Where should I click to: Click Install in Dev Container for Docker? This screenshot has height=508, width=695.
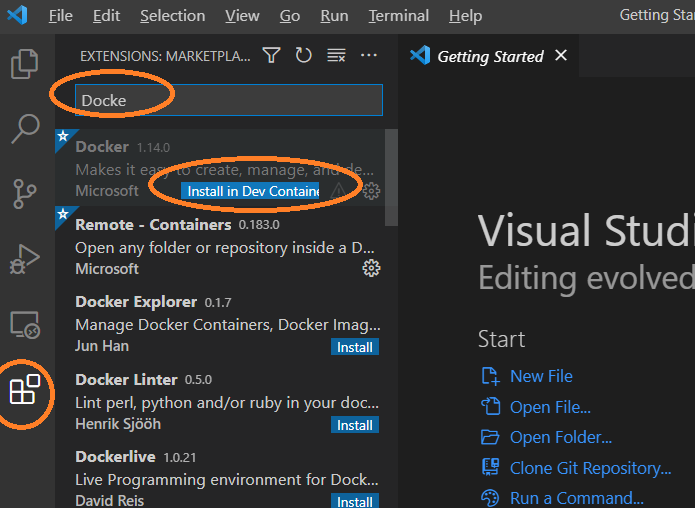250,191
